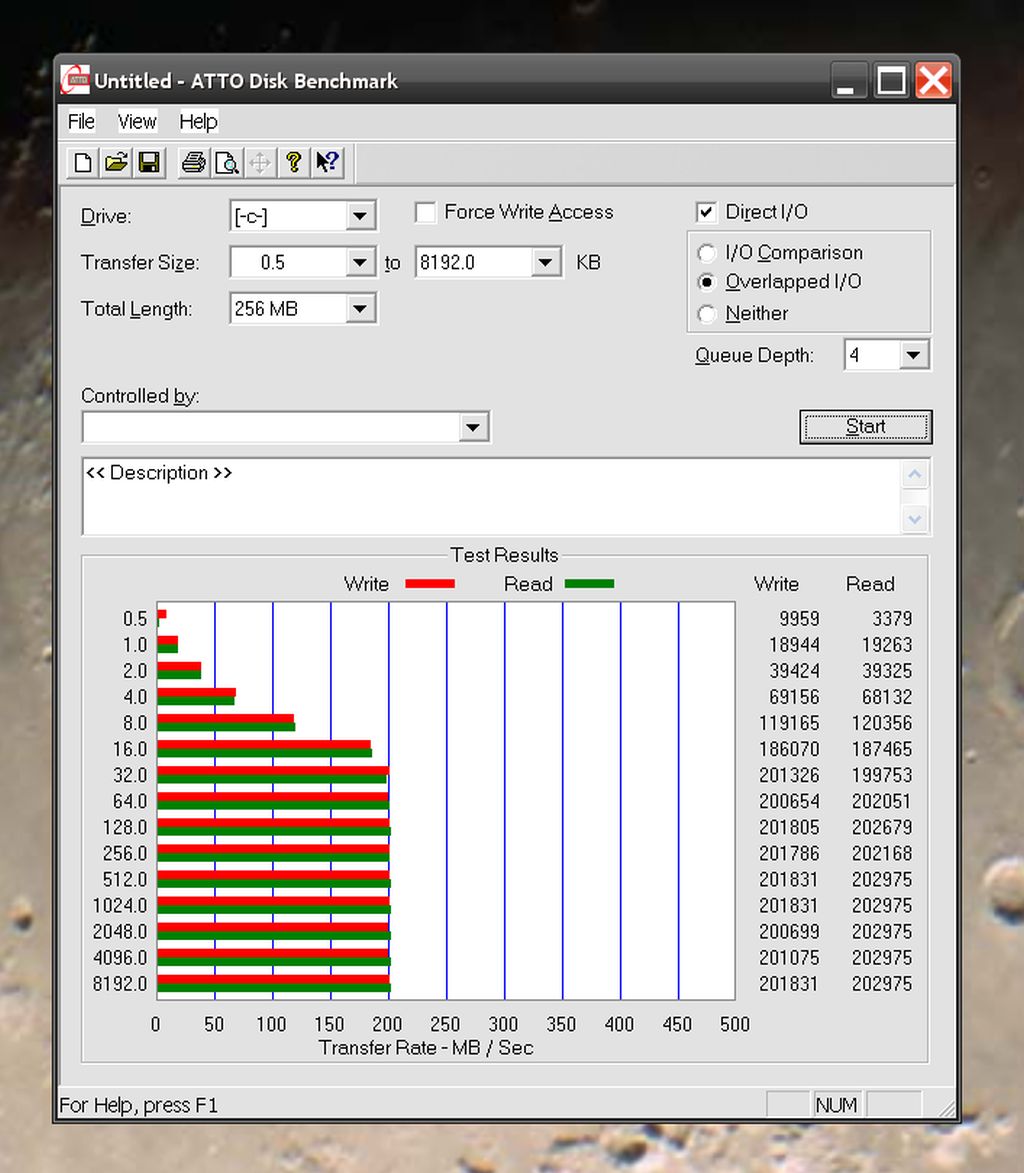Click write value 201075 for 4096.0 row

[789, 958]
